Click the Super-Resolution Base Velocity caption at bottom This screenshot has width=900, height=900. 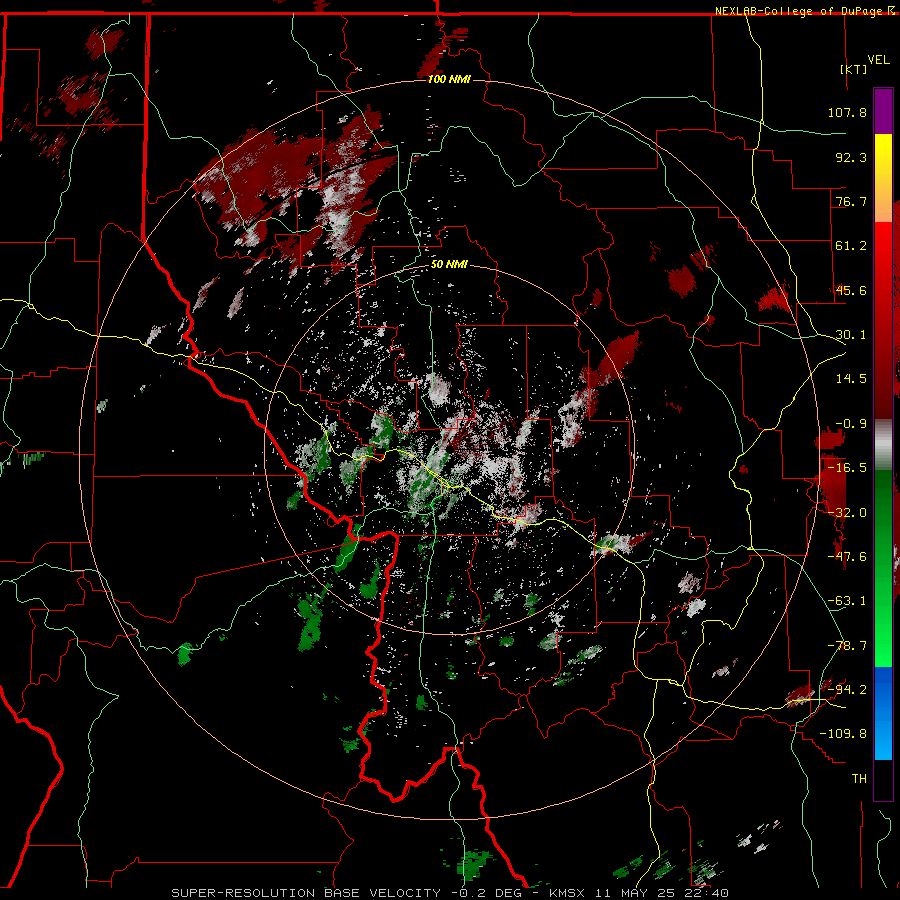[451, 893]
